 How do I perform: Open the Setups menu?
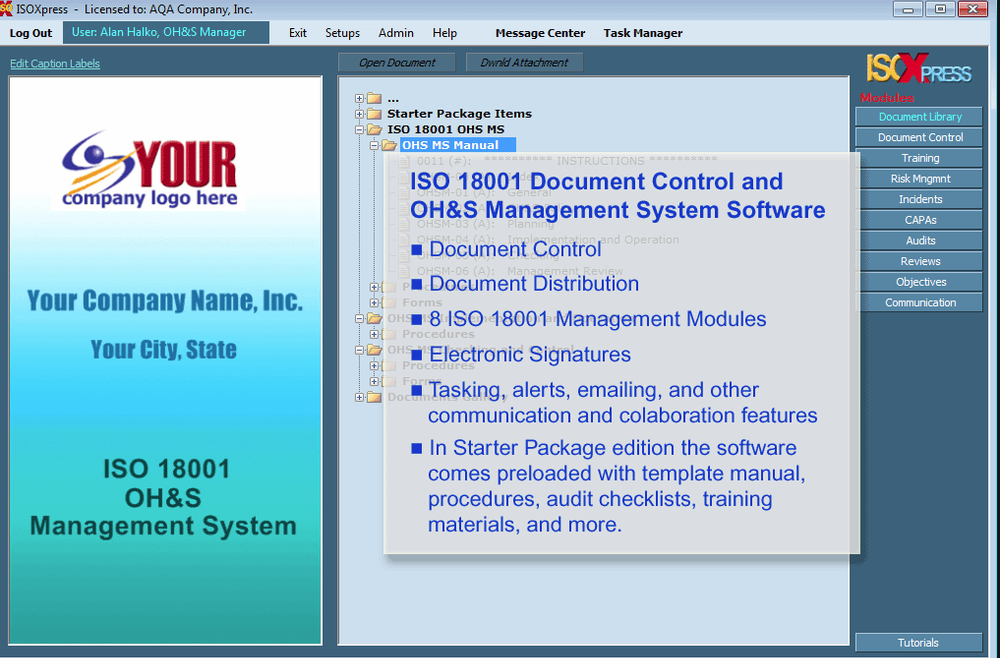(342, 33)
